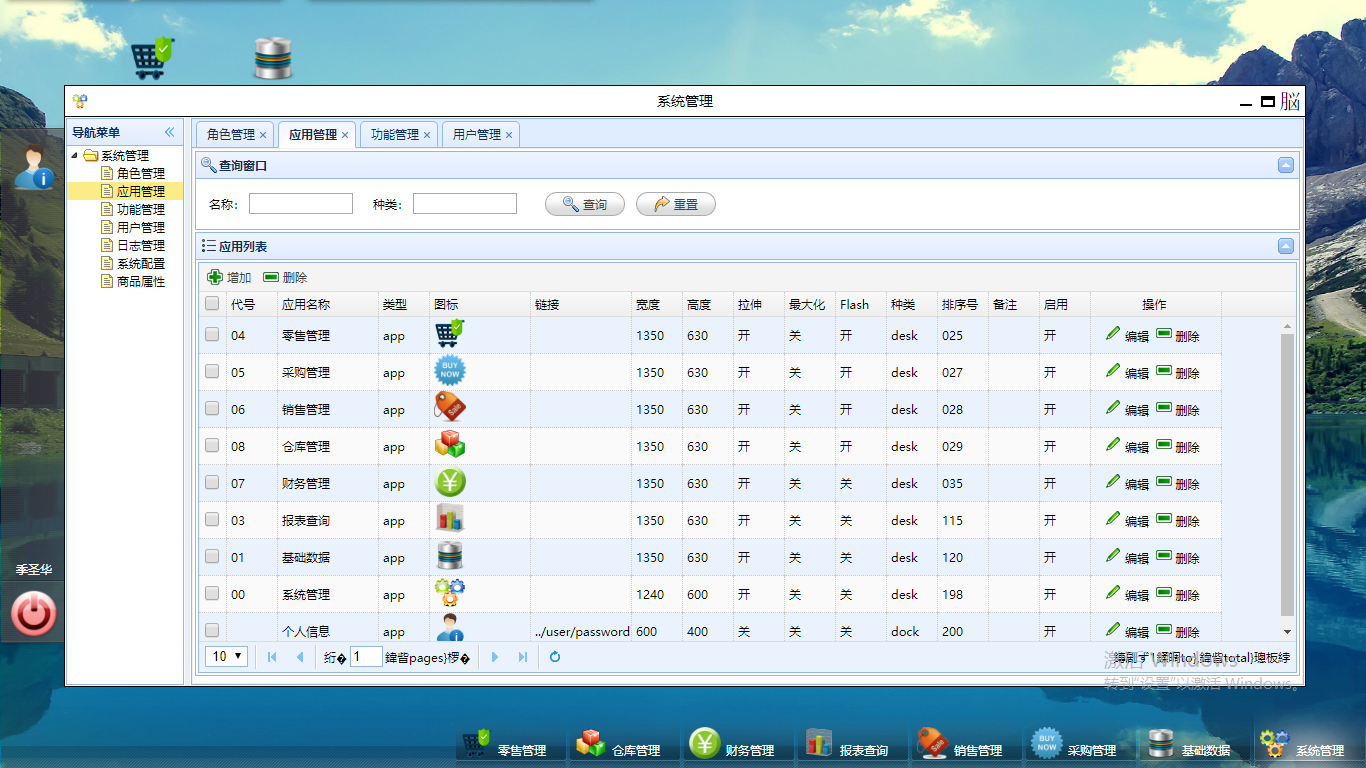Check the box for the 个人信息 row

tap(212, 630)
